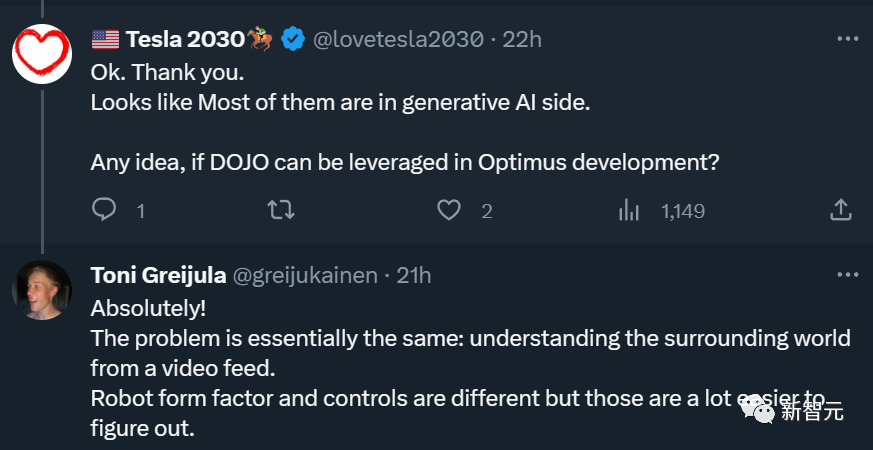Open the 22h timestamp link
The width and height of the screenshot is (873, 450).
pyautogui.click(x=522, y=40)
